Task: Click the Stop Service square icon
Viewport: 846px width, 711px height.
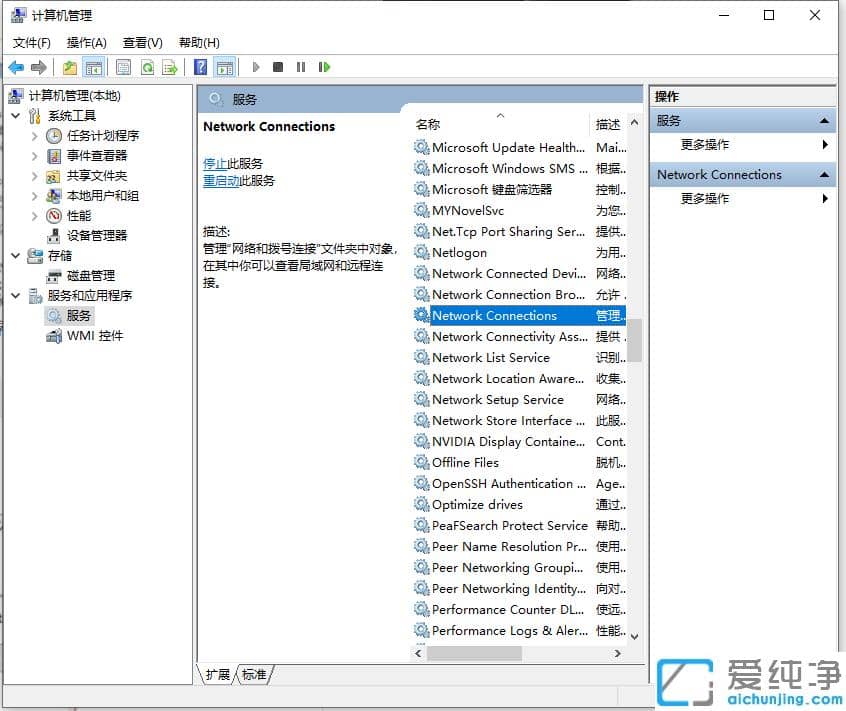Action: (277, 67)
